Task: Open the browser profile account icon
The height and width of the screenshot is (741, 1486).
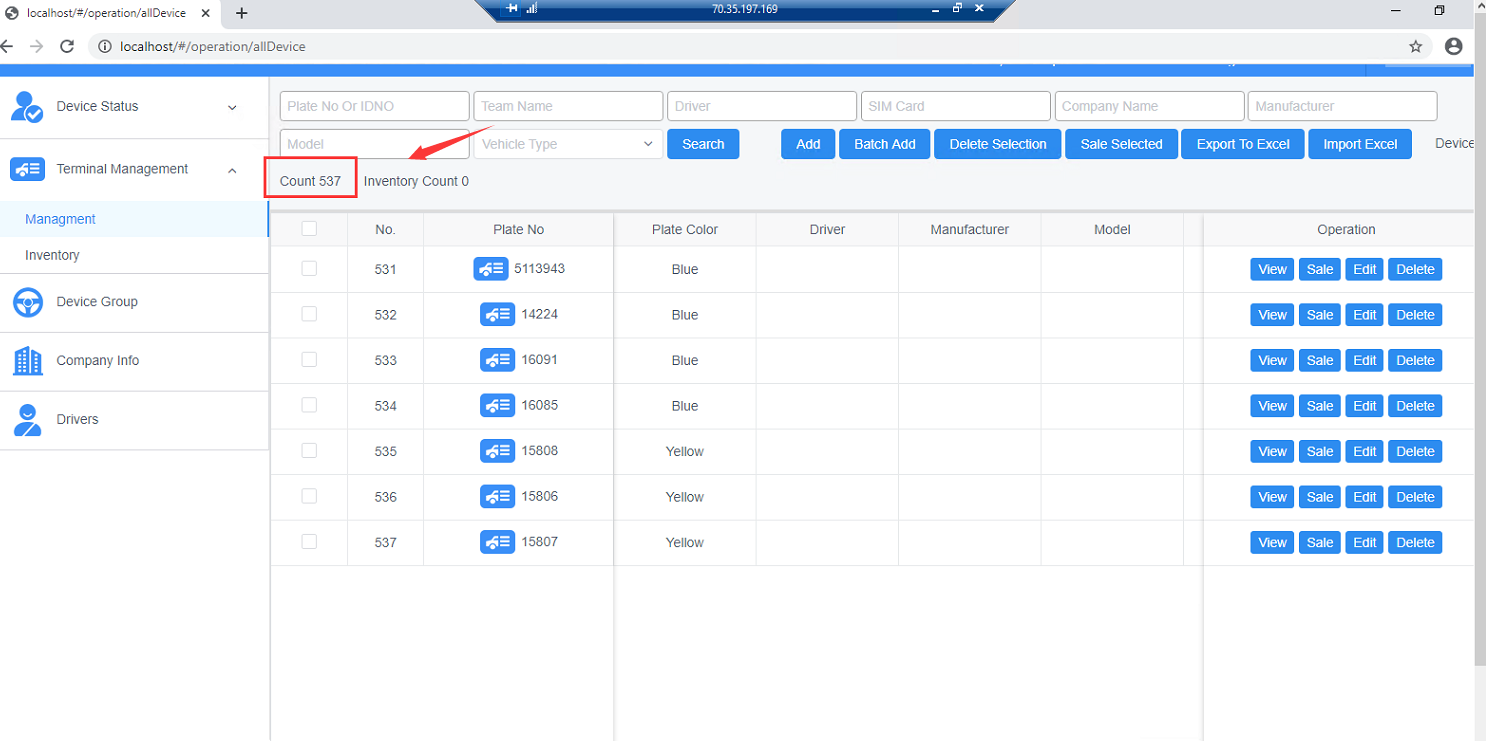Action: [1454, 46]
